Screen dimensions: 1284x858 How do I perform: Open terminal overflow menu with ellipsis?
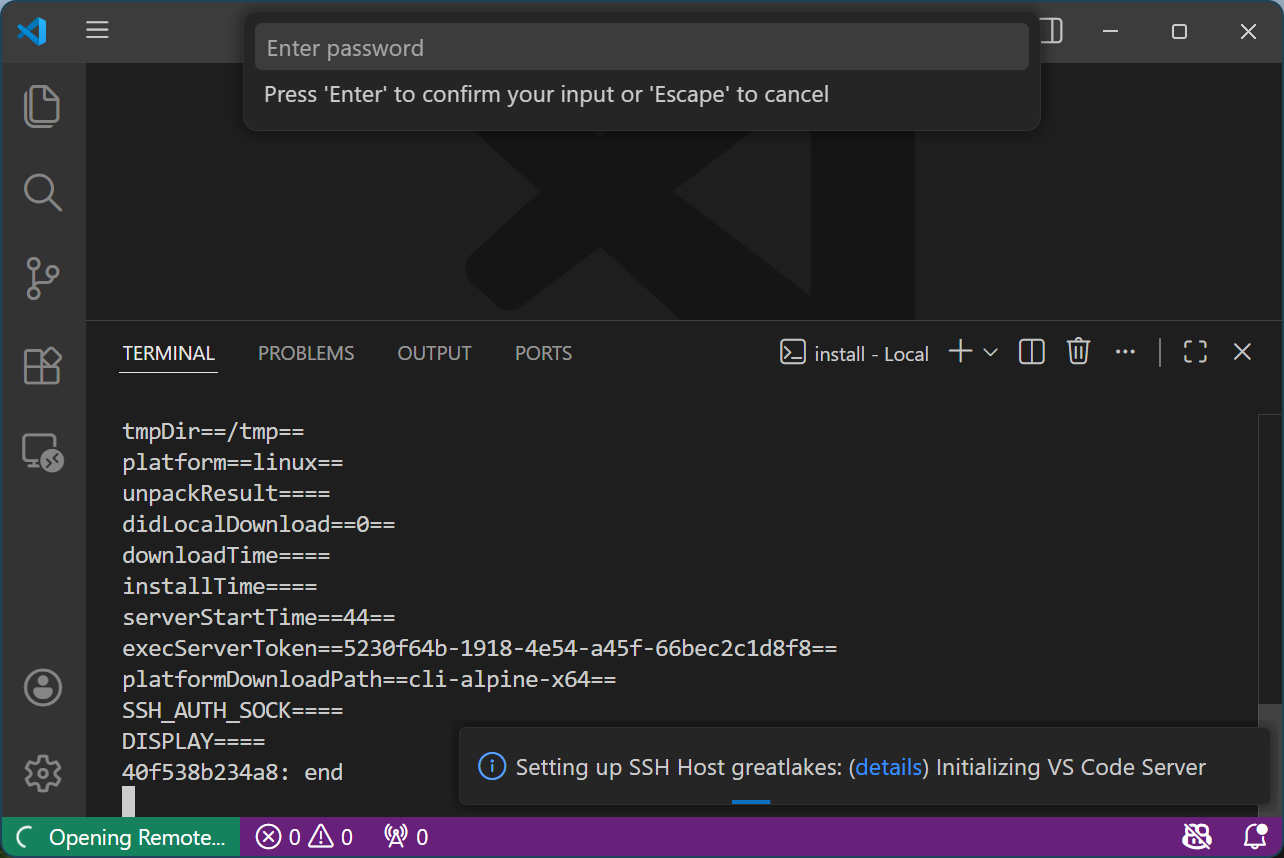point(1125,351)
